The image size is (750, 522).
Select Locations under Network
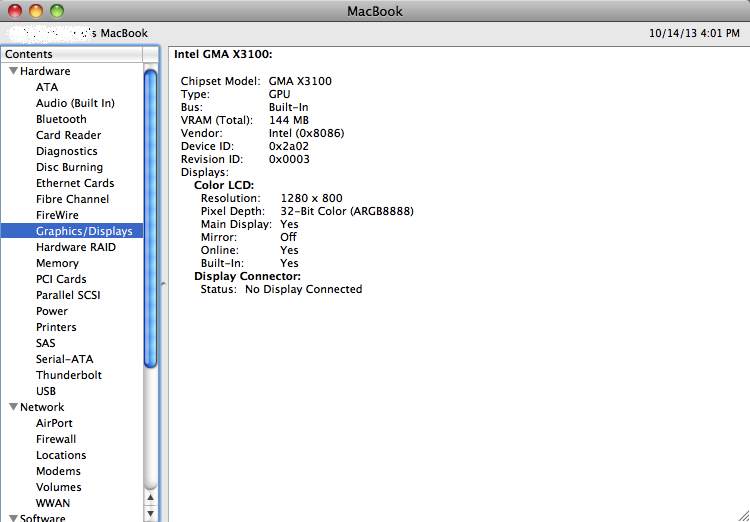click(x=61, y=455)
